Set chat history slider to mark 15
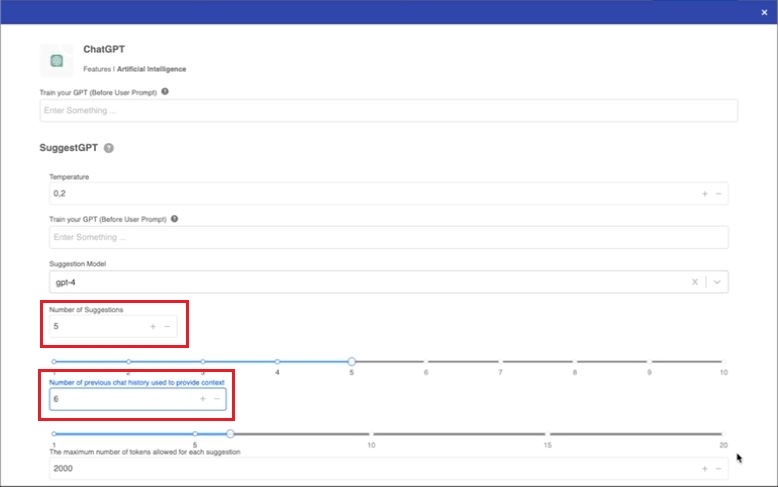This screenshot has width=778, height=487. tap(547, 434)
